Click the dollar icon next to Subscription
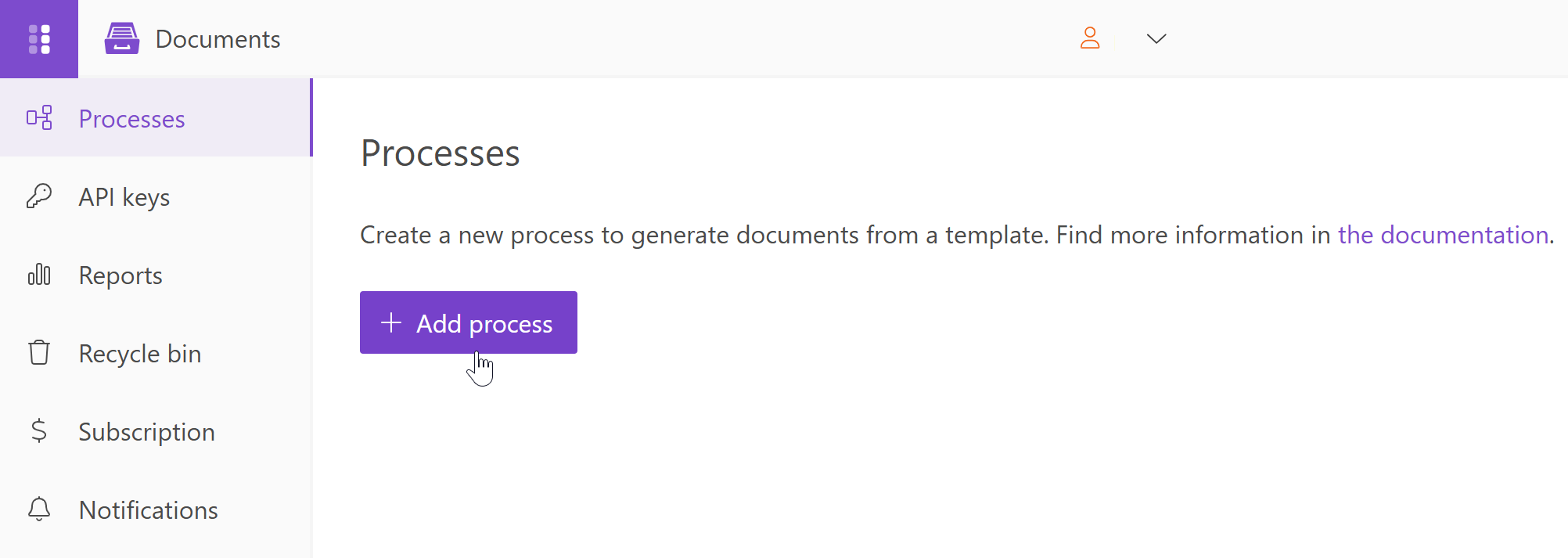1568x558 pixels. 38,431
